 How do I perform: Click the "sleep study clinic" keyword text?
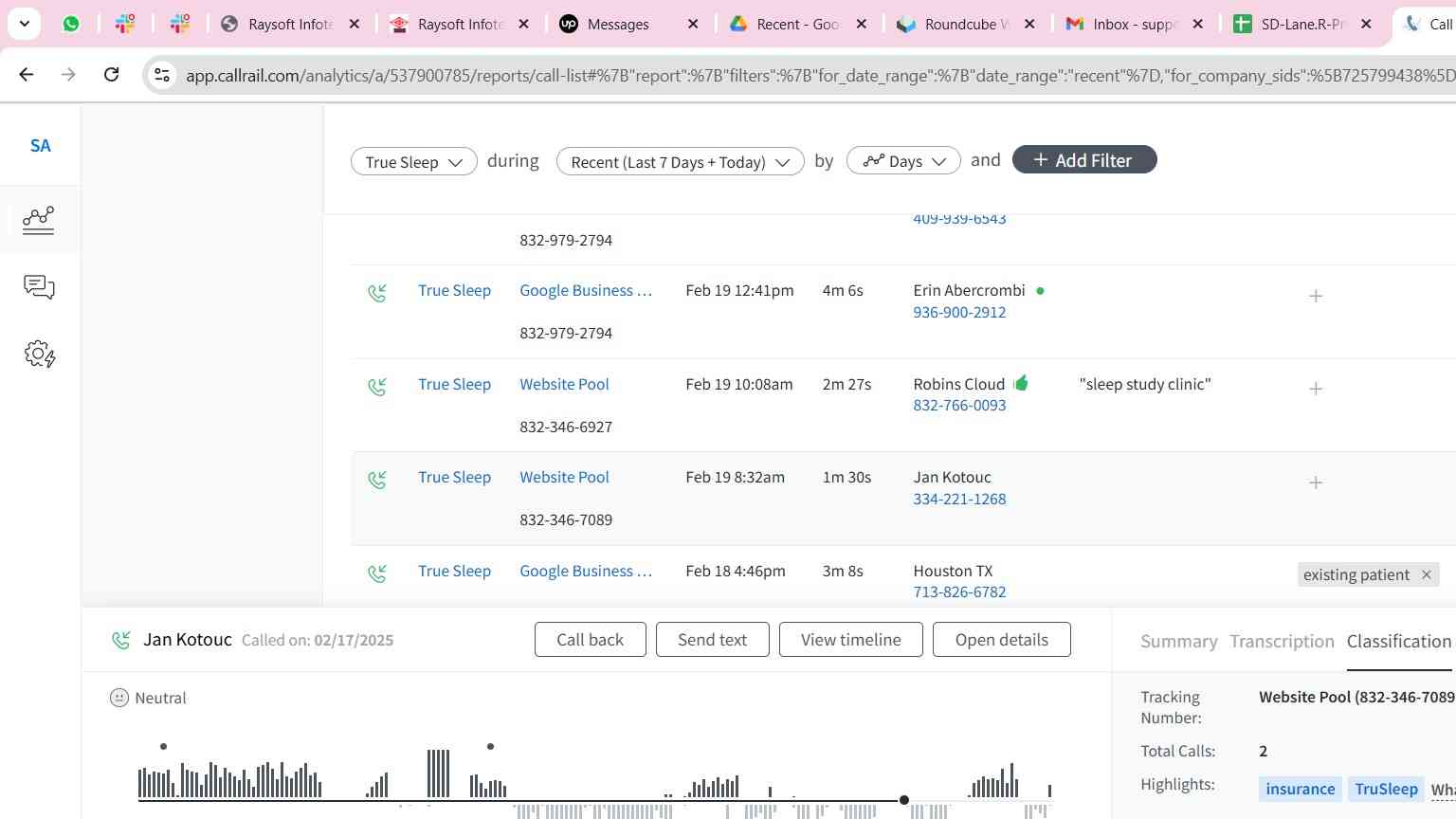(x=1145, y=384)
